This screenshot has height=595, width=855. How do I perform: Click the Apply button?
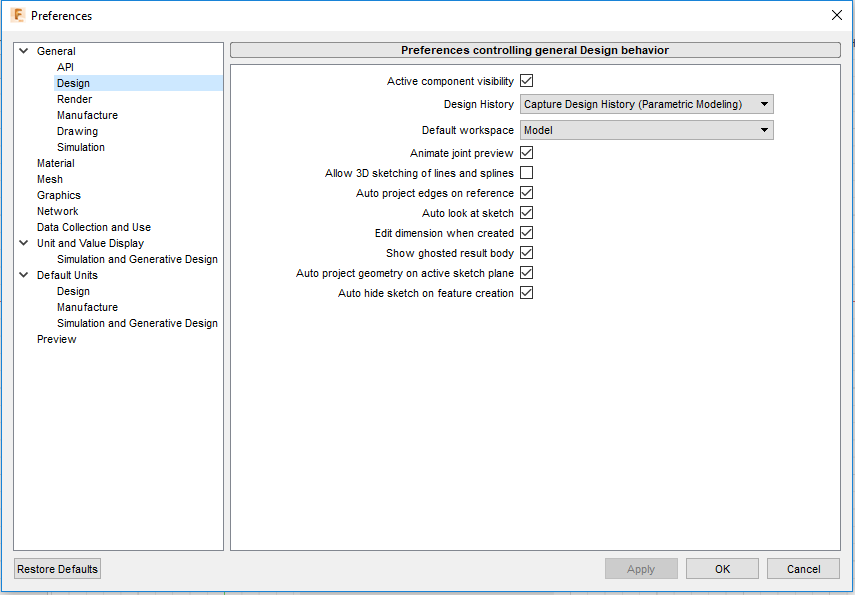(641, 569)
